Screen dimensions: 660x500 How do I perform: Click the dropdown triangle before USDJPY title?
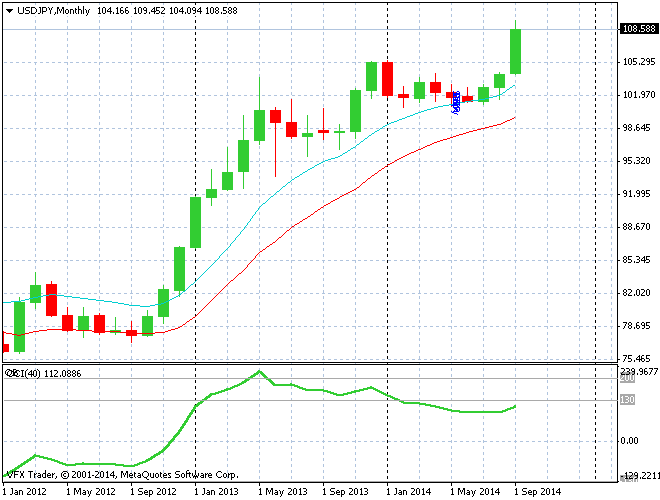[x=8, y=10]
